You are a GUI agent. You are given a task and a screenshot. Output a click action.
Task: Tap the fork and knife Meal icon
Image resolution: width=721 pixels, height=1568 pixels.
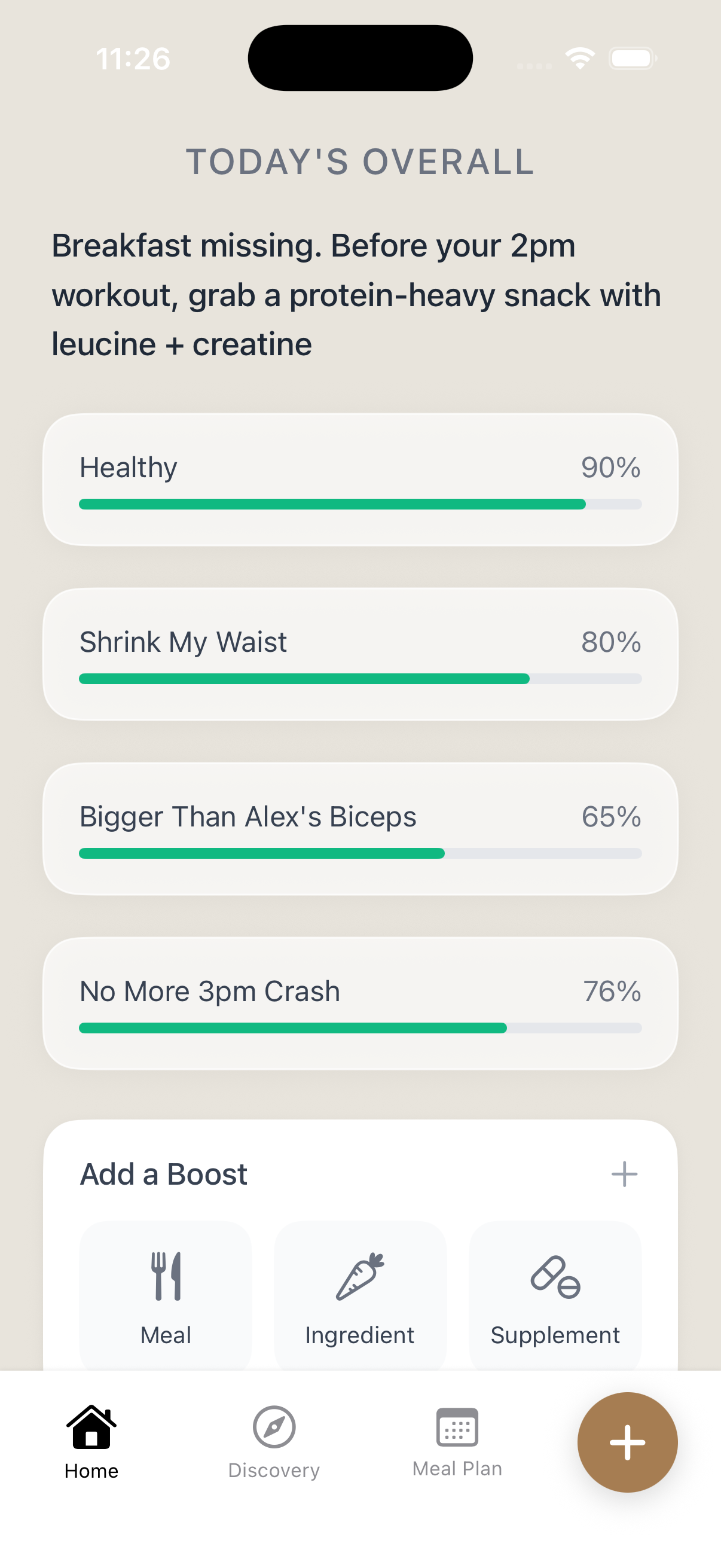(x=166, y=1276)
